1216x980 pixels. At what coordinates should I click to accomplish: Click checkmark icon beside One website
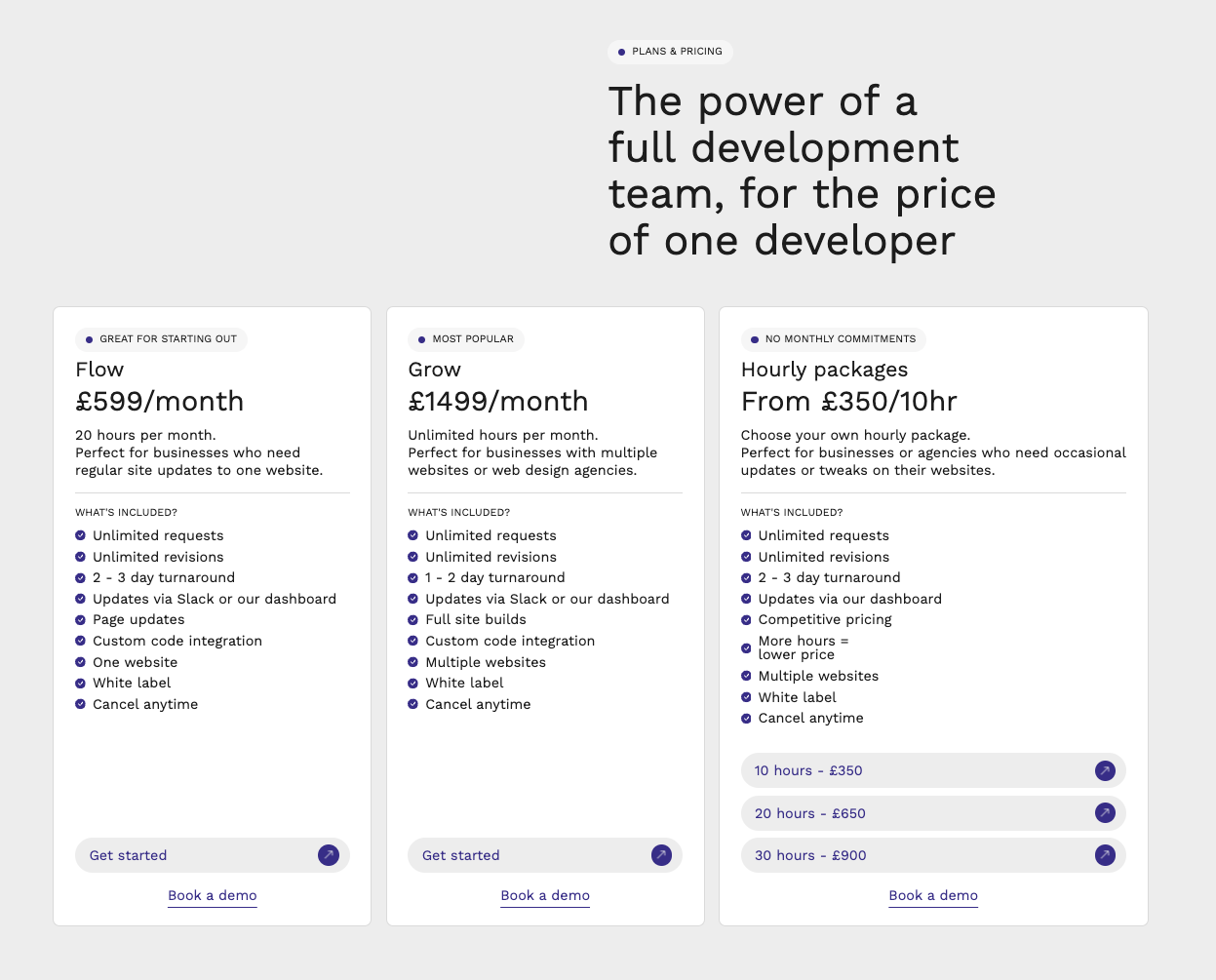[80, 662]
